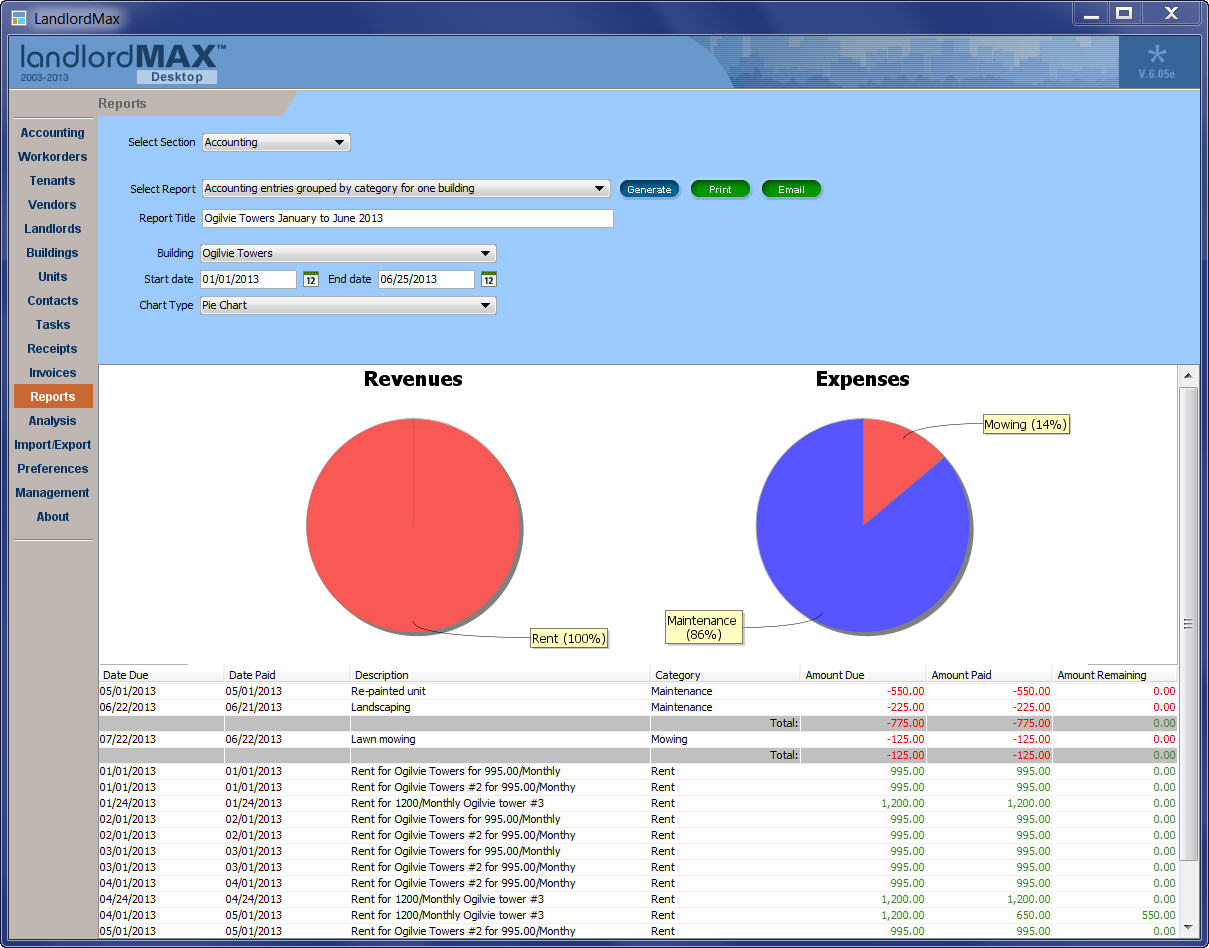Open the Management section
1209x948 pixels.
point(53,493)
